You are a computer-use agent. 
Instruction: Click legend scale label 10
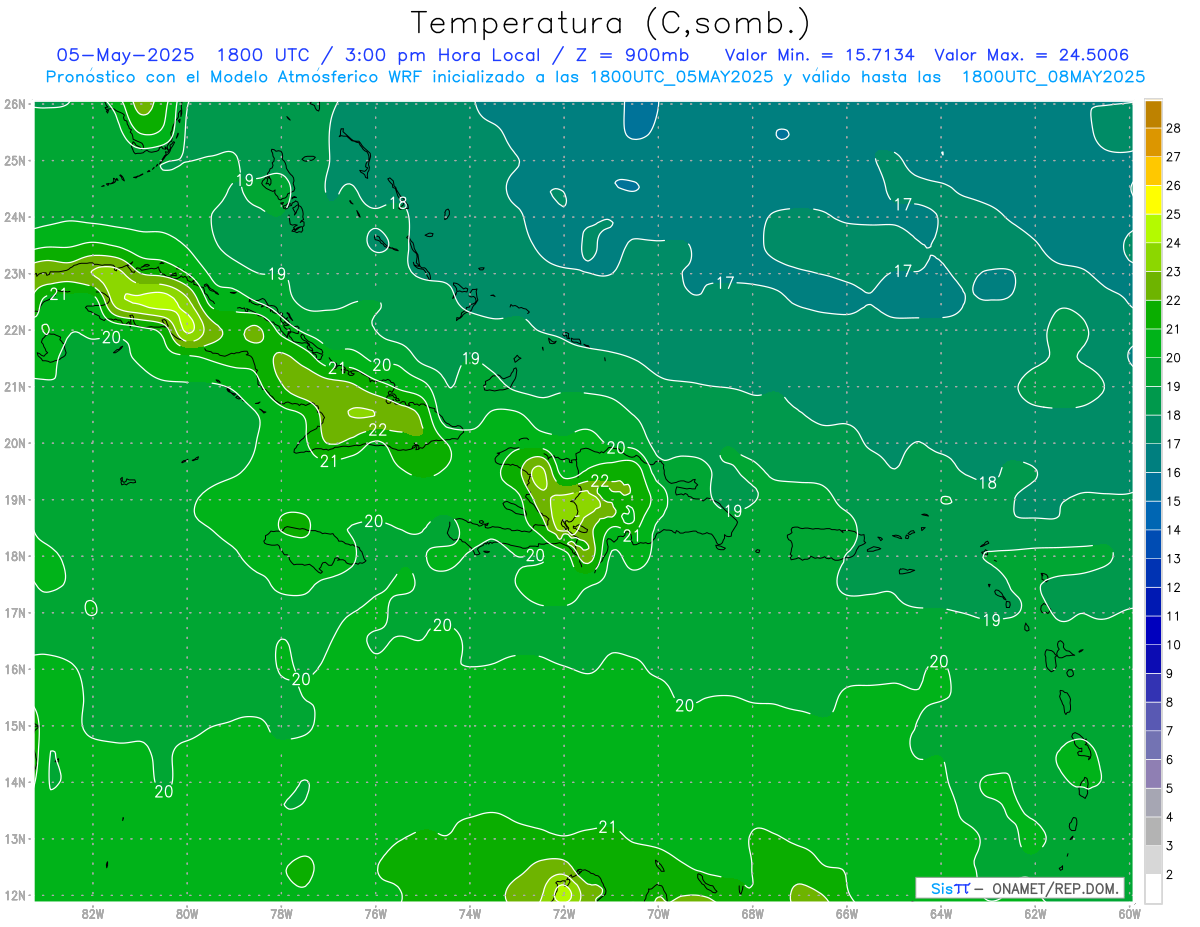pyautogui.click(x=1173, y=644)
